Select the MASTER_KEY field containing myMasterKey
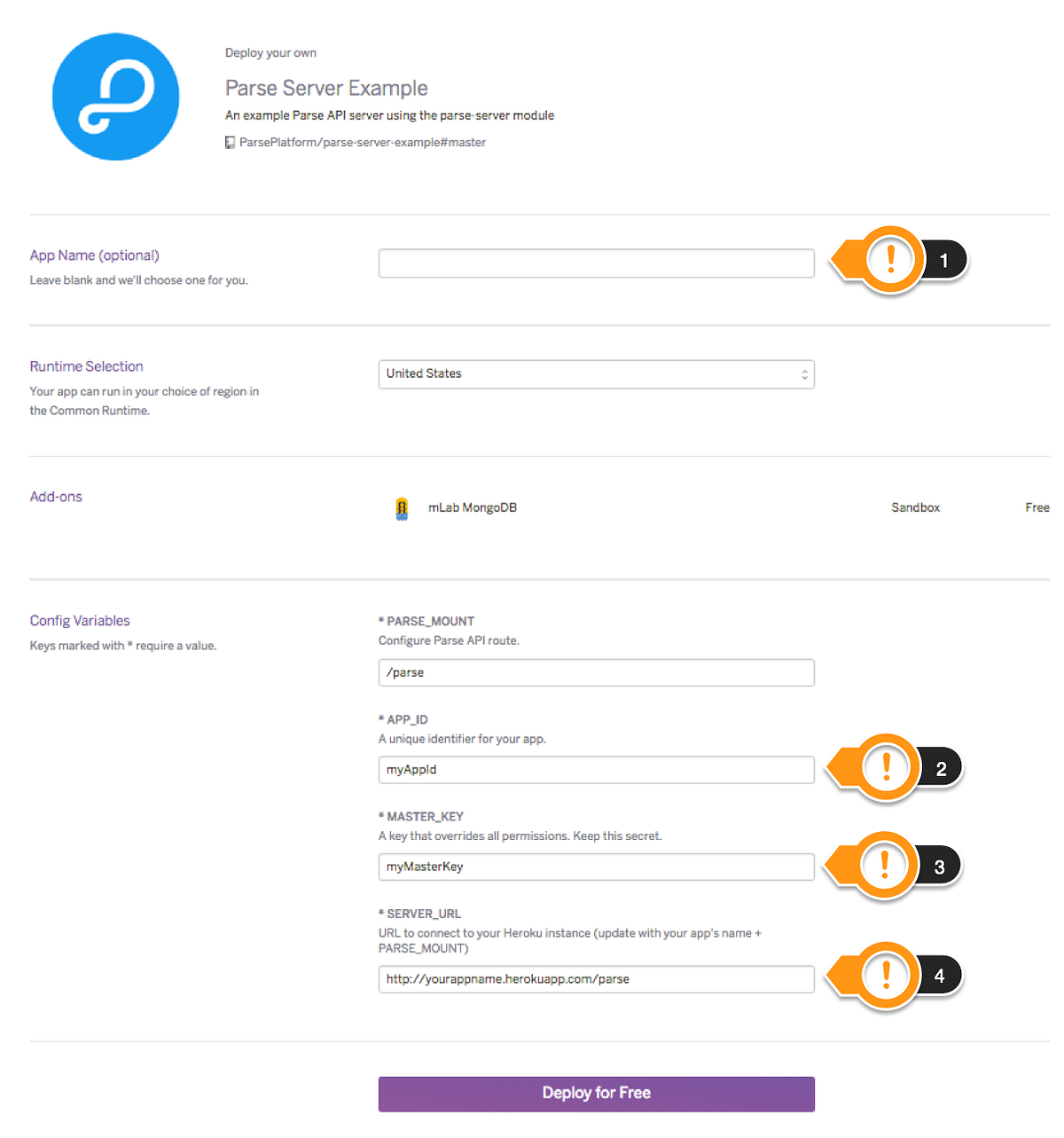 (596, 867)
